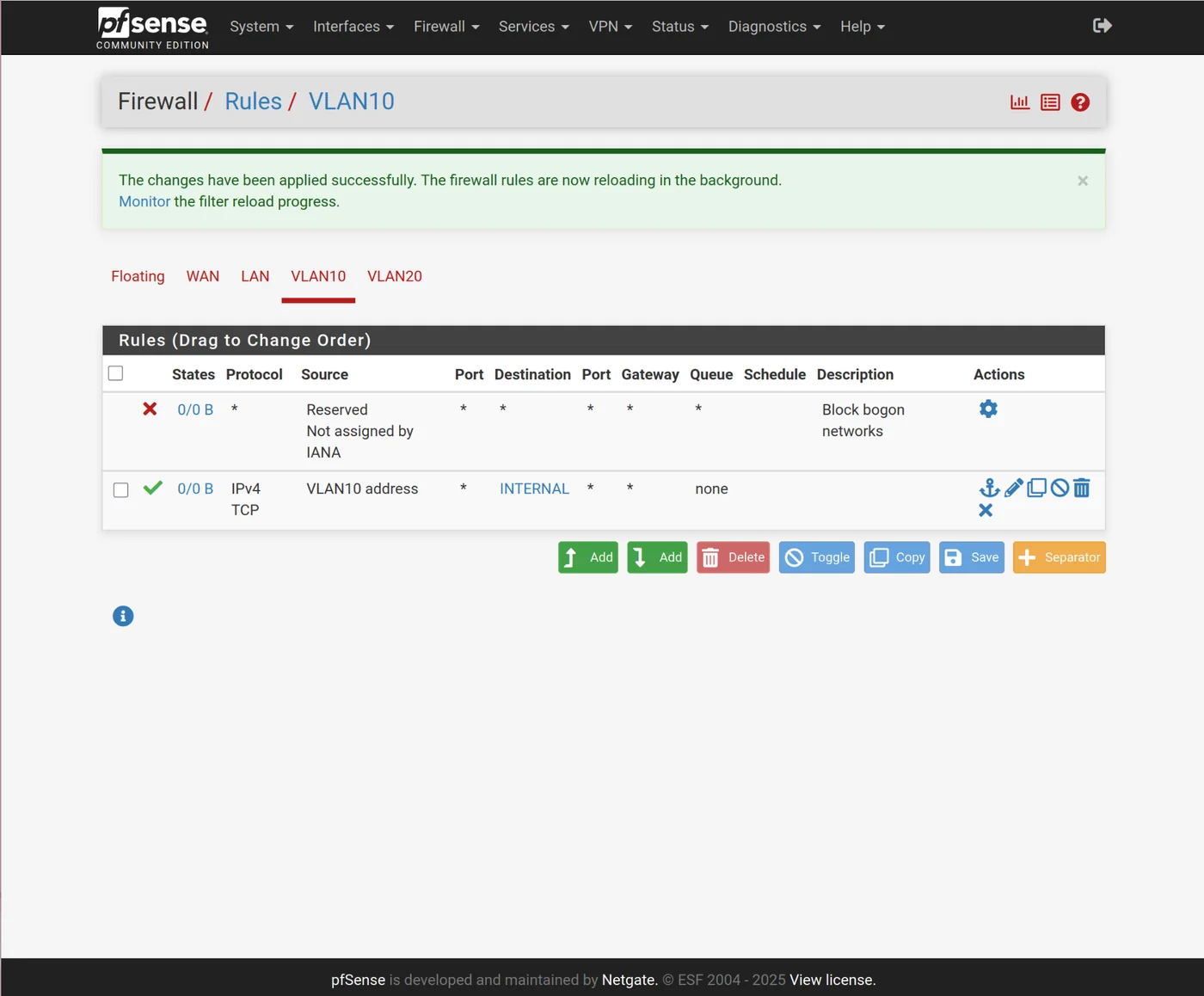Click the anchor icon on the TCP rule
1204x996 pixels.
[989, 488]
